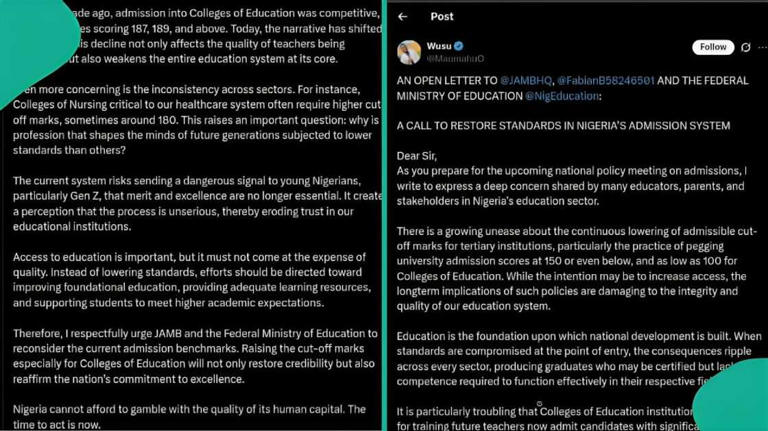Click the paragraph starting "There is a growing unease"
This screenshot has height=431, width=768.
(x=576, y=268)
